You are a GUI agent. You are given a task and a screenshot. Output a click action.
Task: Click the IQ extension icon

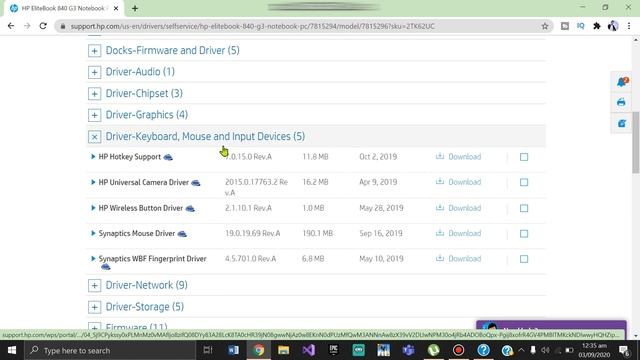click(x=581, y=26)
